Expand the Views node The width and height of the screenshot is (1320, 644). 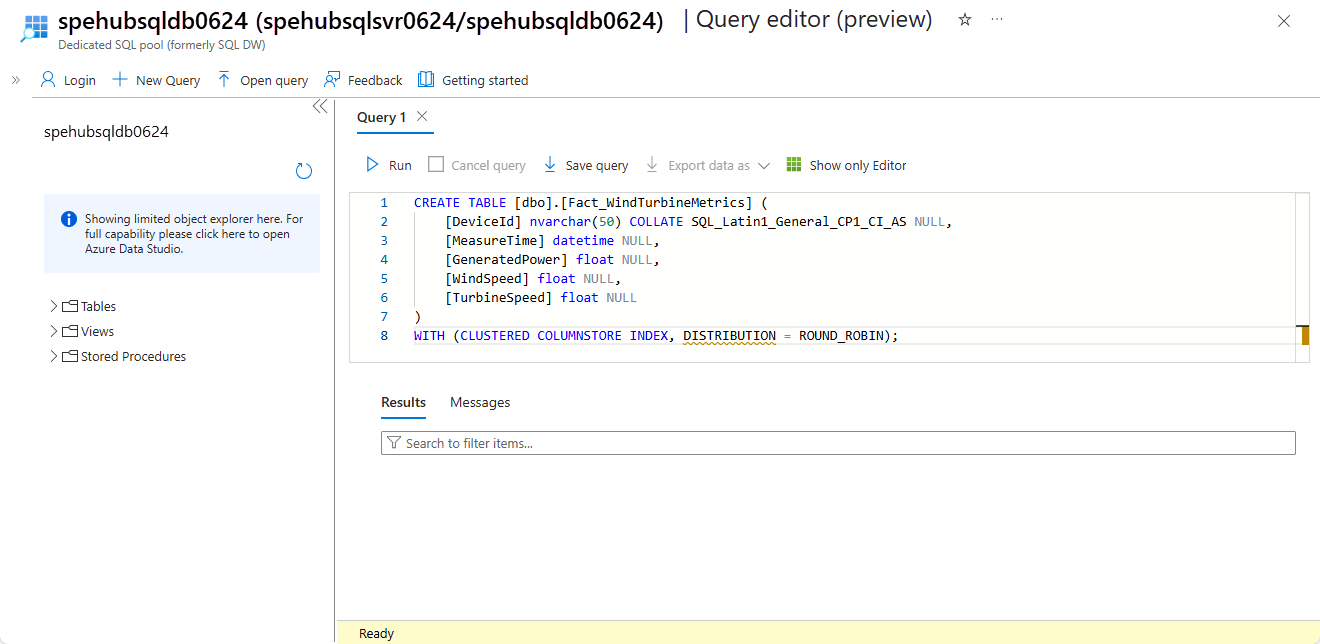[x=53, y=330]
